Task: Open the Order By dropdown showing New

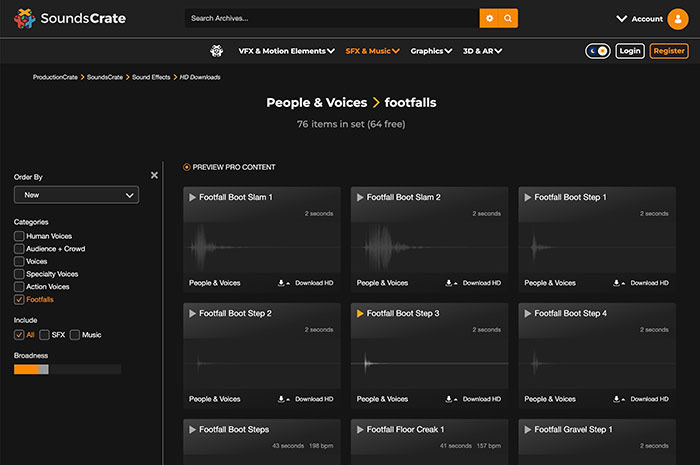Action: (76, 195)
